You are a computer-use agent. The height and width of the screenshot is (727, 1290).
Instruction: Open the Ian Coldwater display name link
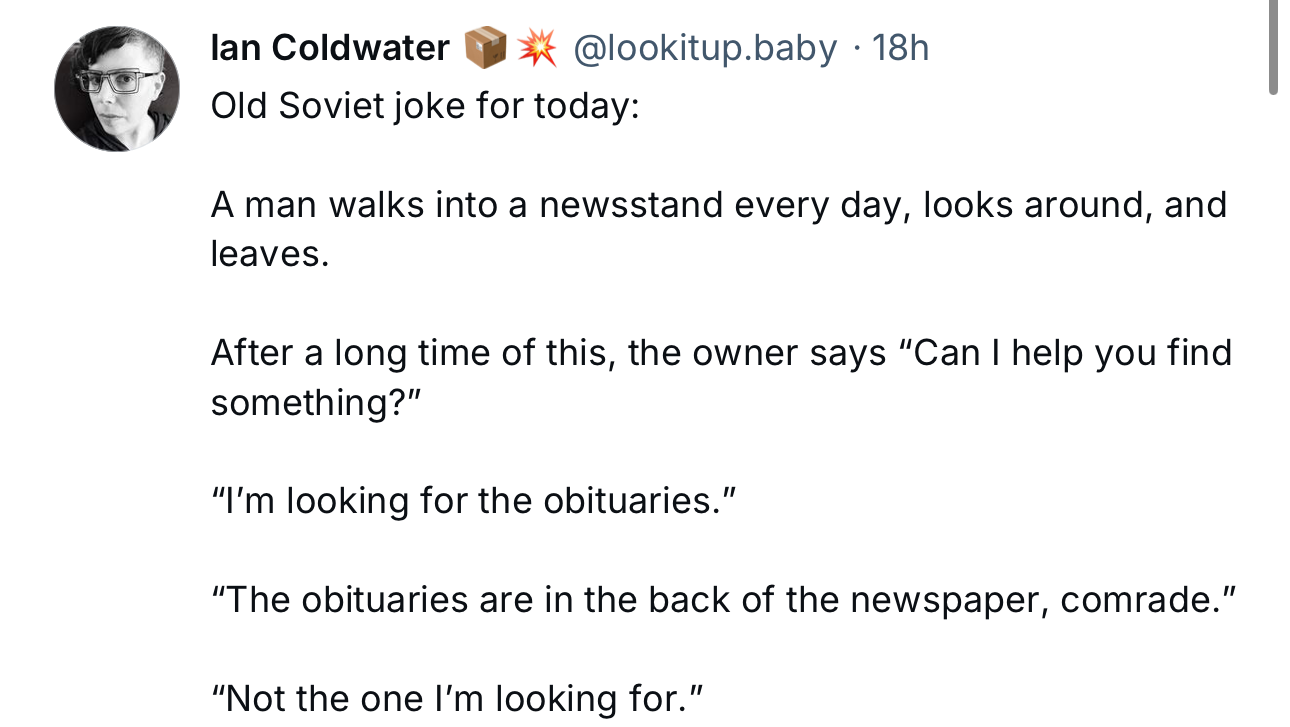(x=330, y=48)
